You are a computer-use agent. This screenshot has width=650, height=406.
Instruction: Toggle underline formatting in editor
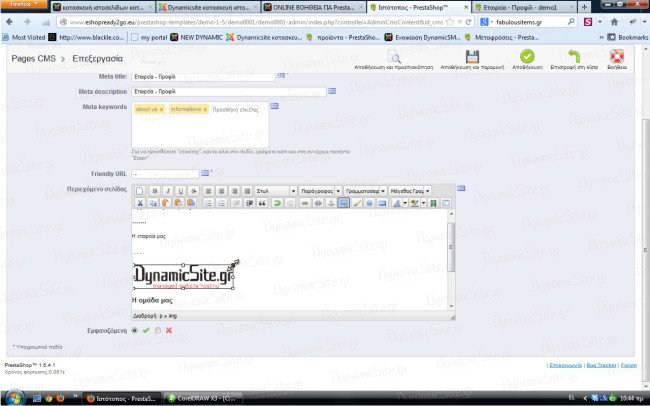pos(181,191)
